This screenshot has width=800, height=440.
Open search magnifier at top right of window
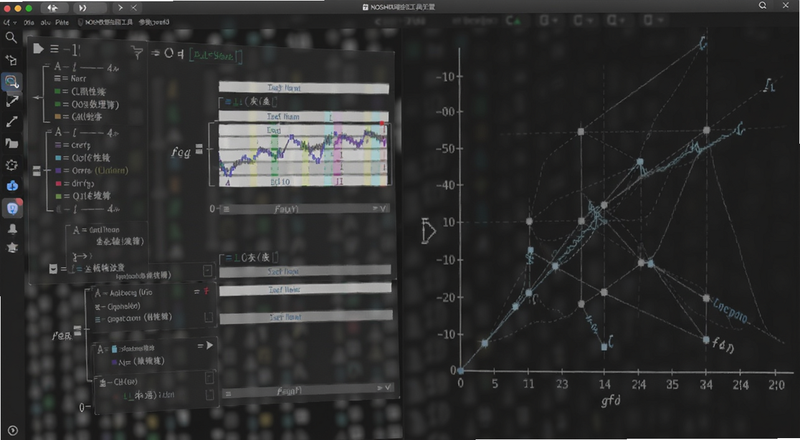pos(762,6)
